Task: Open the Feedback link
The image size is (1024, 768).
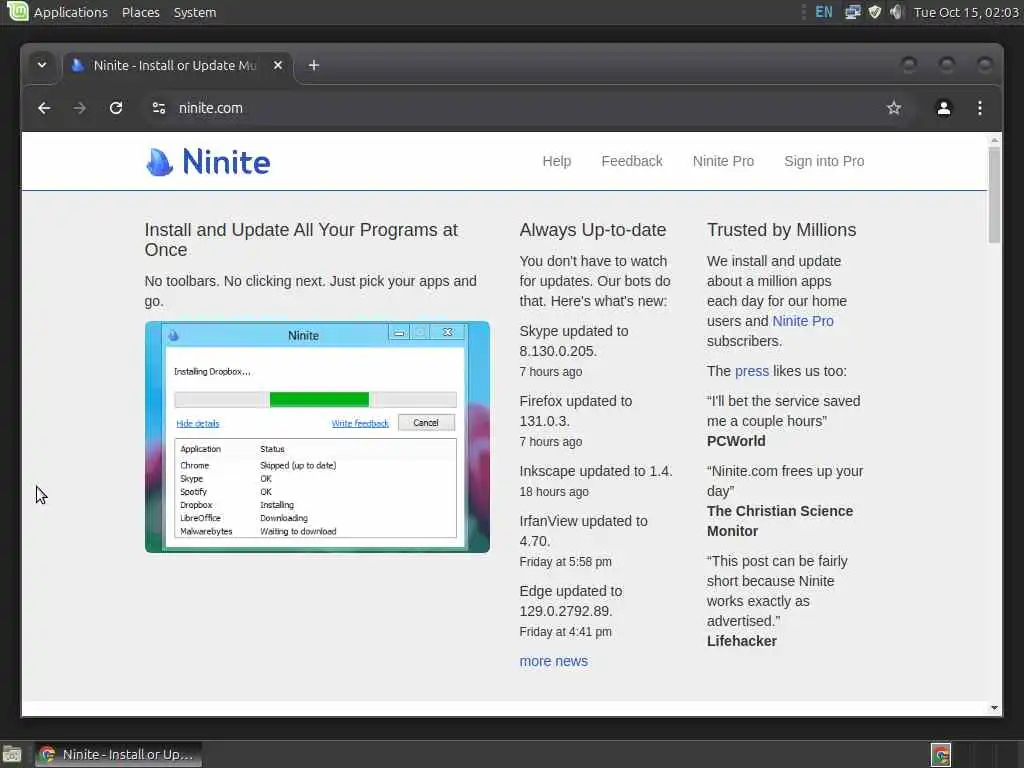Action: [x=632, y=161]
